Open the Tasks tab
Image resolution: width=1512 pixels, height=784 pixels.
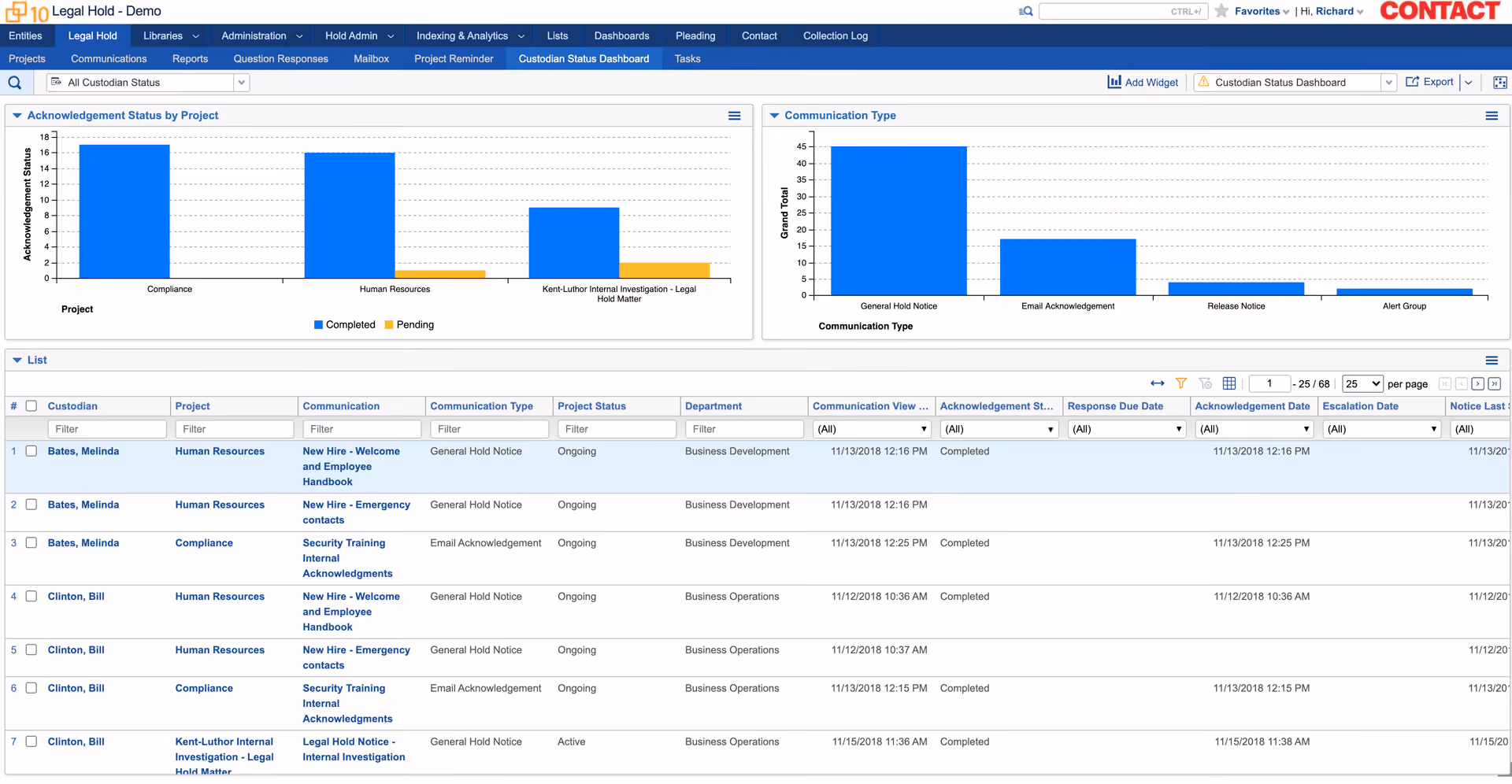pyautogui.click(x=687, y=59)
